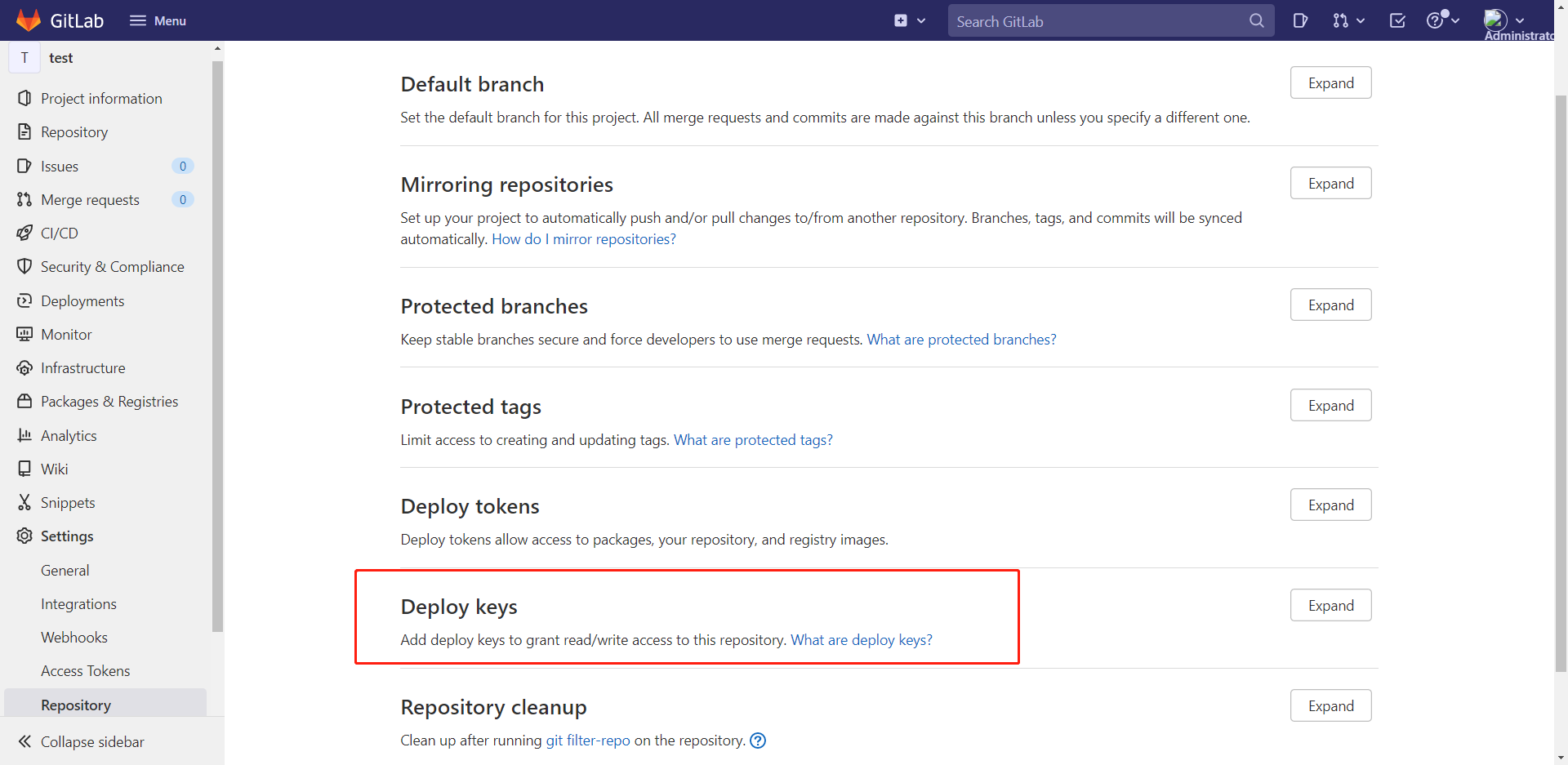Open the Issues panel from the sidebar
Image resolution: width=1568 pixels, height=765 pixels.
pyautogui.click(x=60, y=166)
